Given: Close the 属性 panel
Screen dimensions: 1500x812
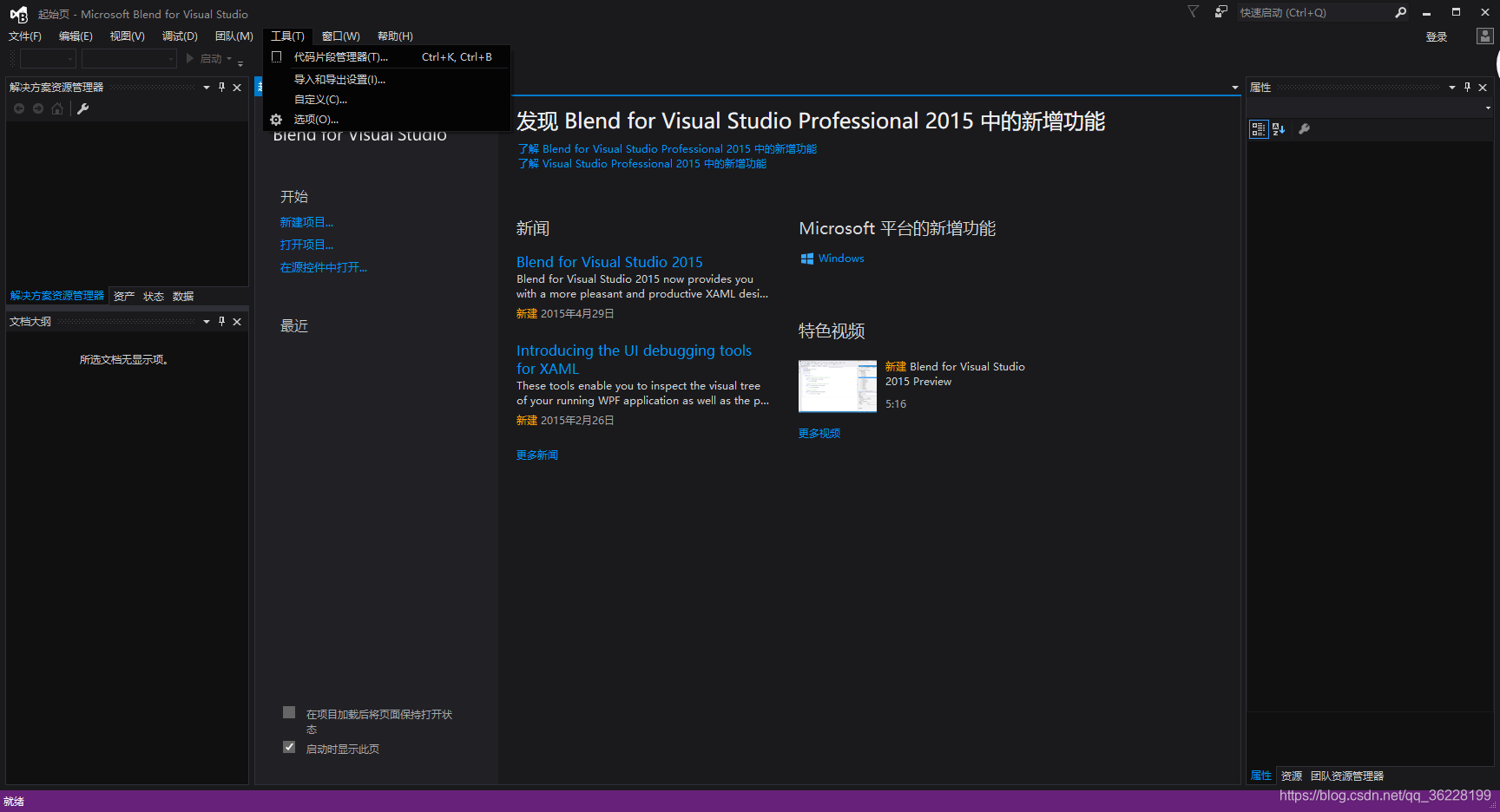Looking at the screenshot, I should [x=1483, y=88].
